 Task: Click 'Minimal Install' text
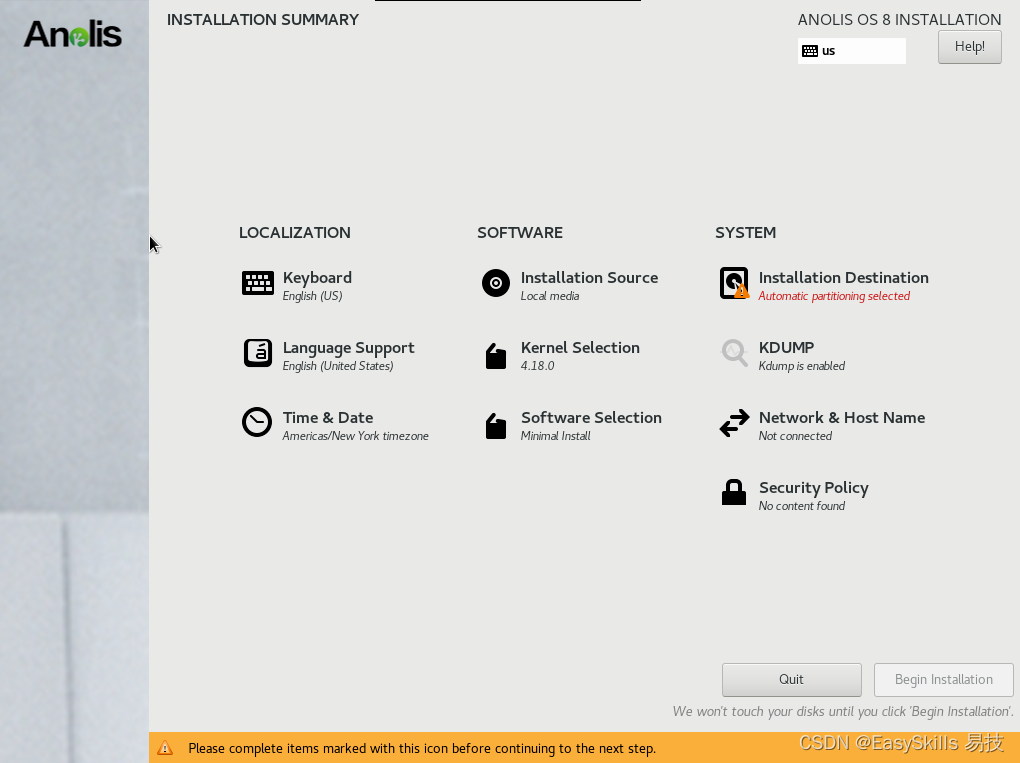pos(556,436)
